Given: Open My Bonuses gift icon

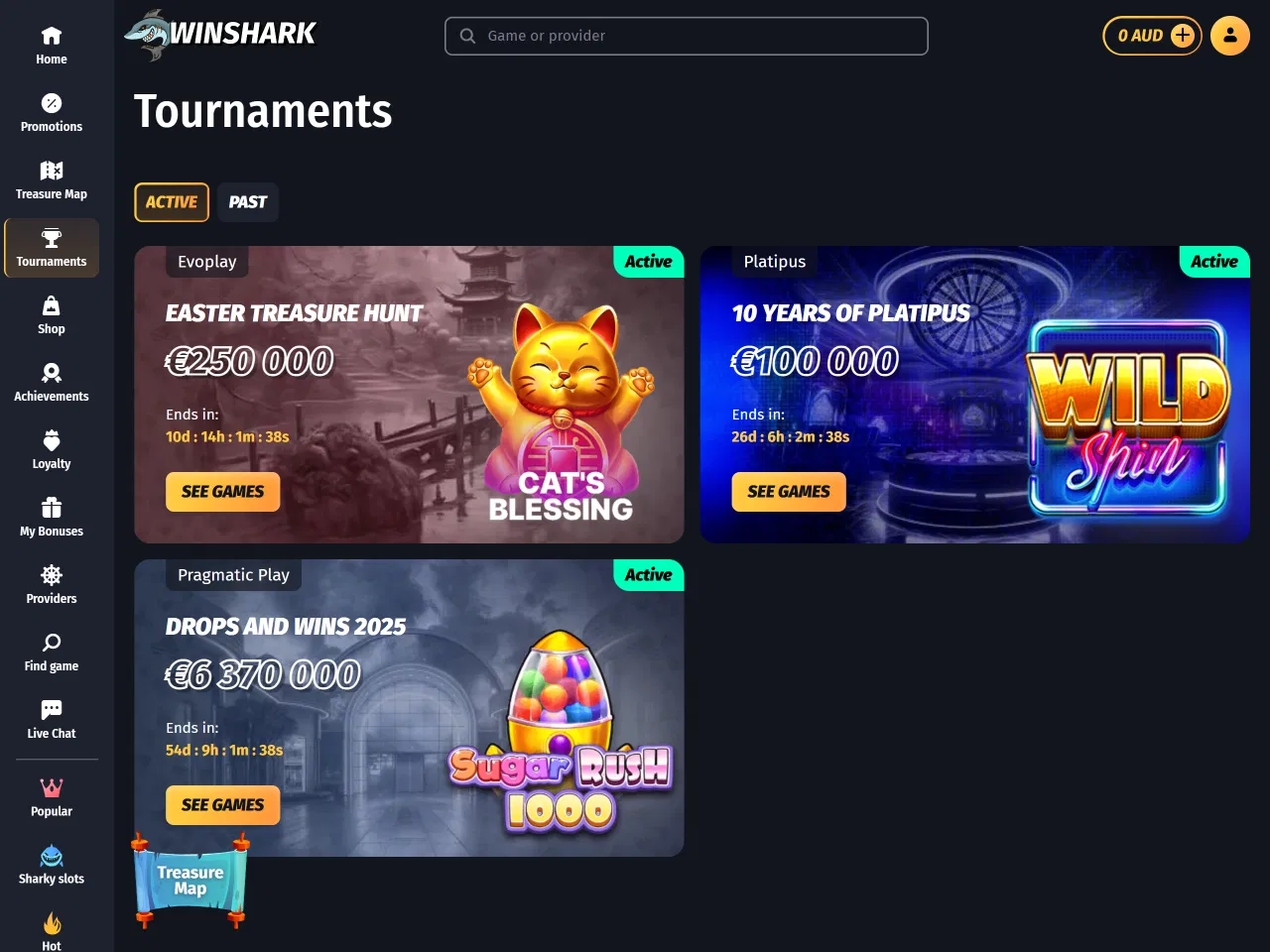Looking at the screenshot, I should point(52,508).
